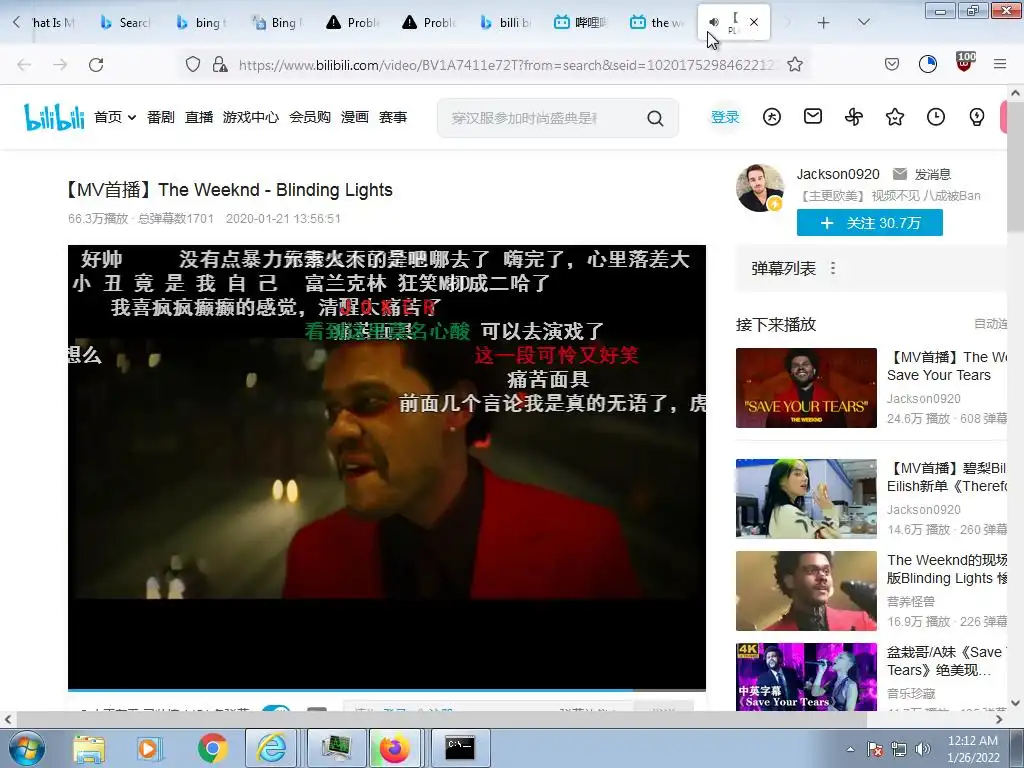Open the creator center lightbulb icon

click(976, 117)
